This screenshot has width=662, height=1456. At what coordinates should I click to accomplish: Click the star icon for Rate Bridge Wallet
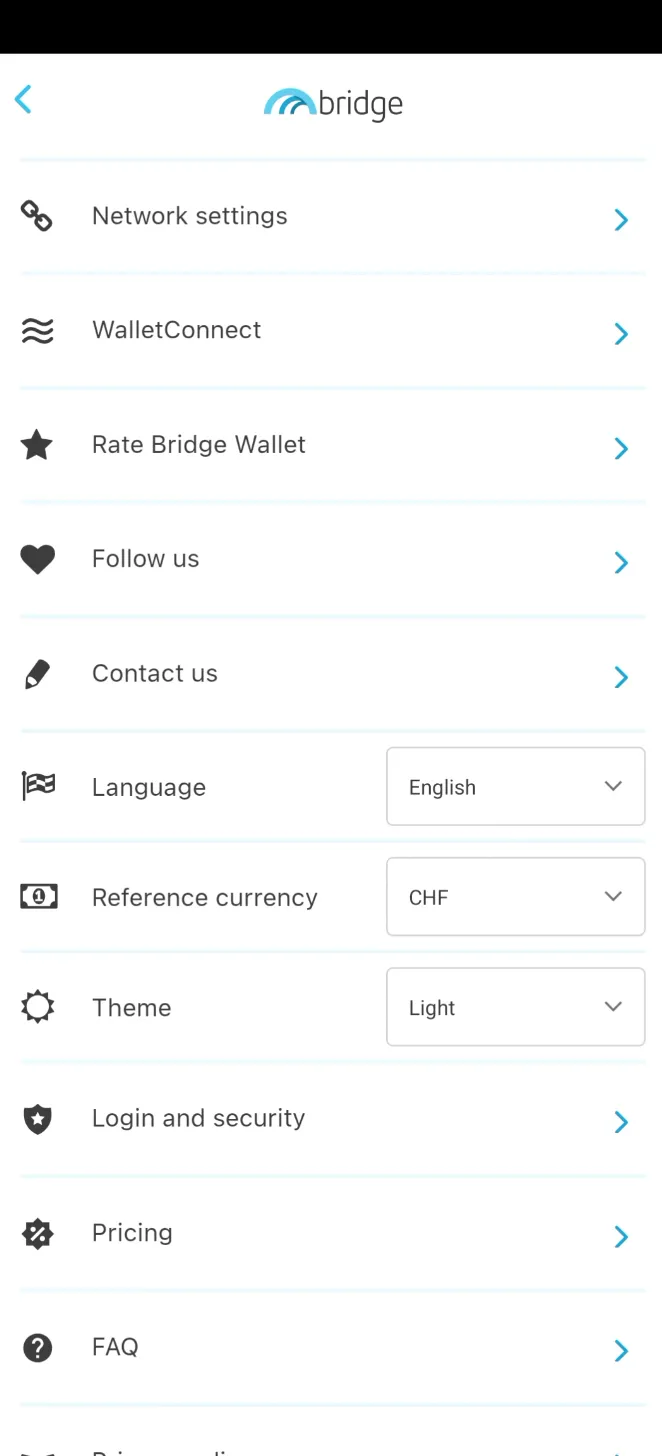click(37, 445)
